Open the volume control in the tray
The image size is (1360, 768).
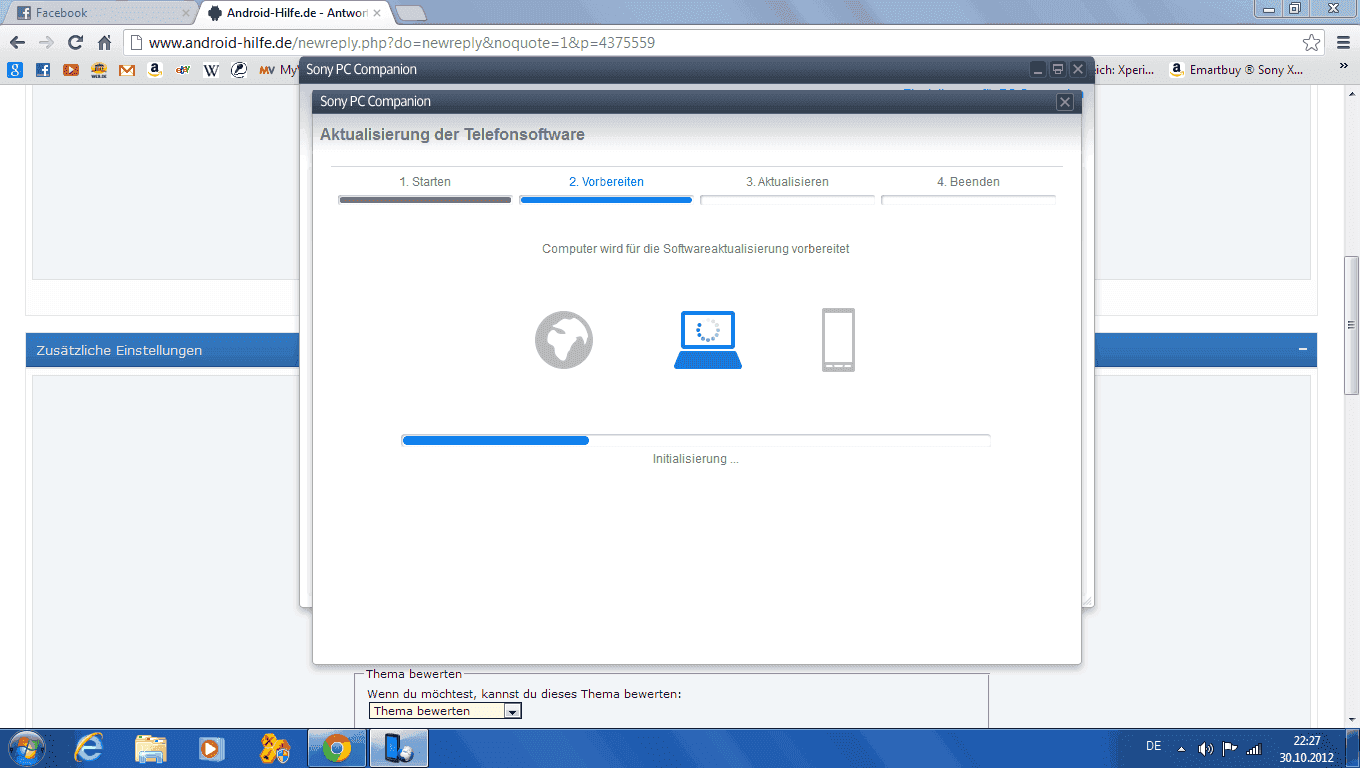point(1205,748)
